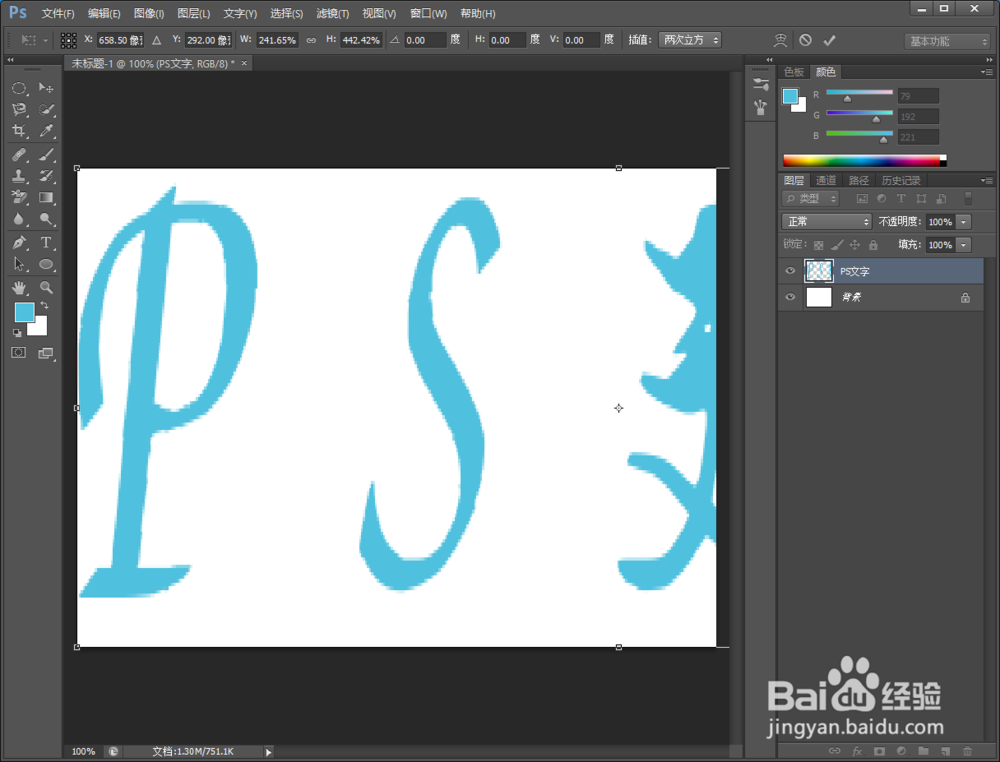Toggle lock transparent pixels

819,245
